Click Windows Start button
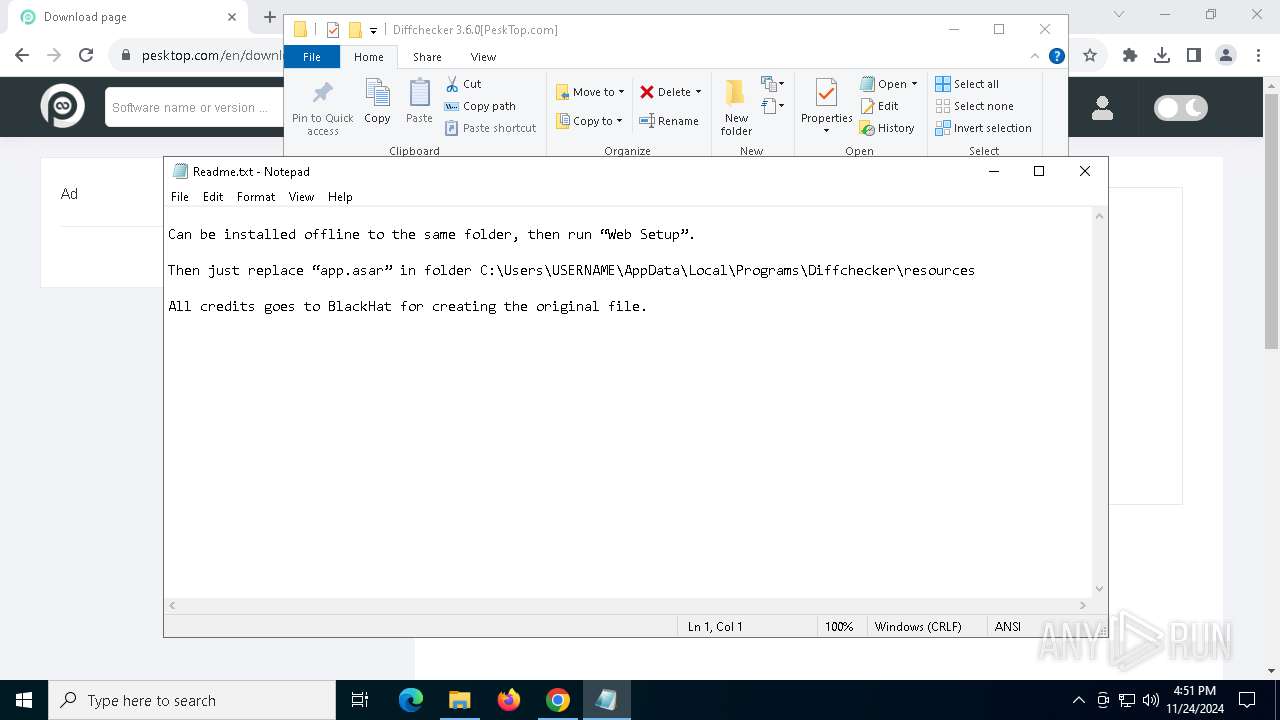This screenshot has width=1280, height=720. pos(24,700)
